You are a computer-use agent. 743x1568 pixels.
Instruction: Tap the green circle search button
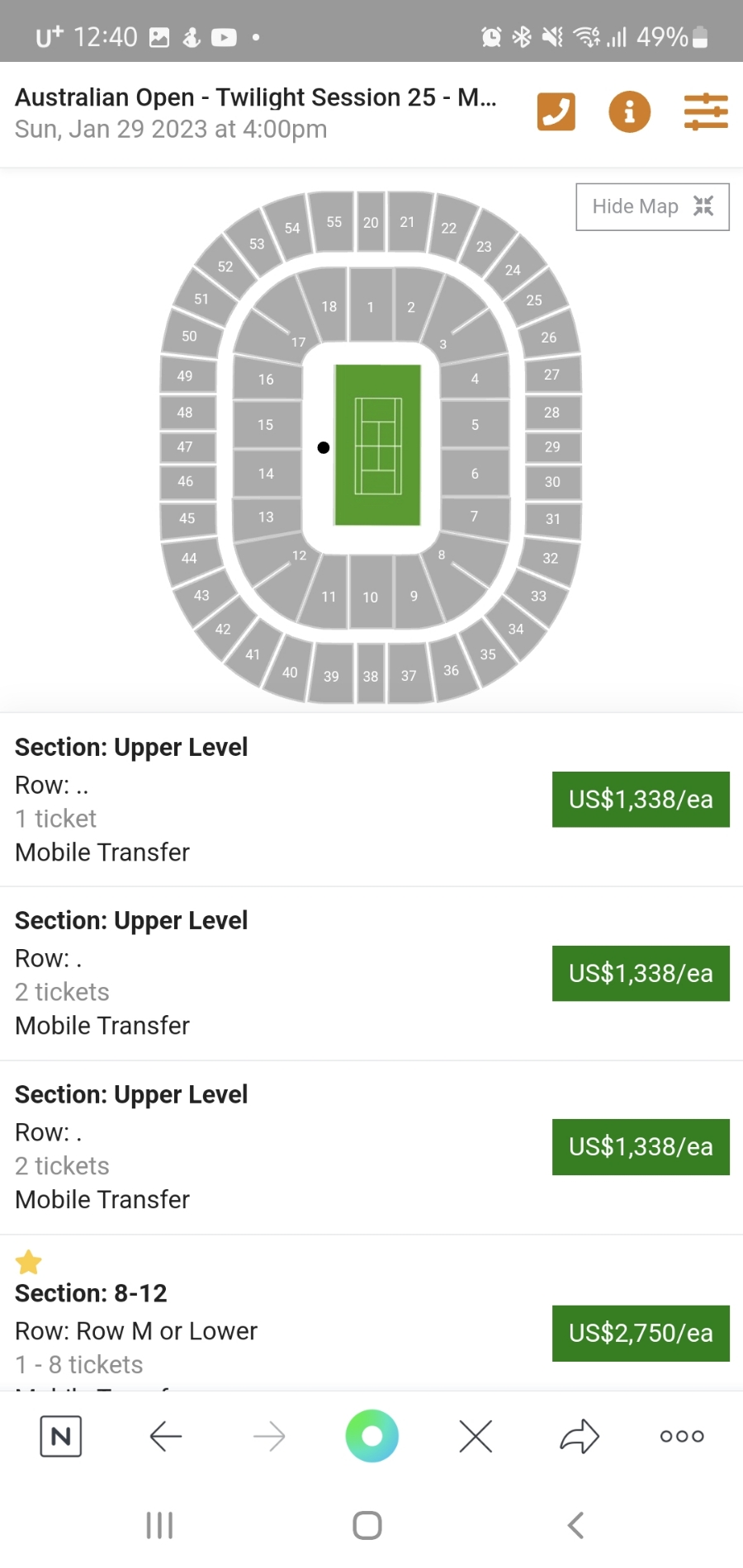pos(371,1436)
